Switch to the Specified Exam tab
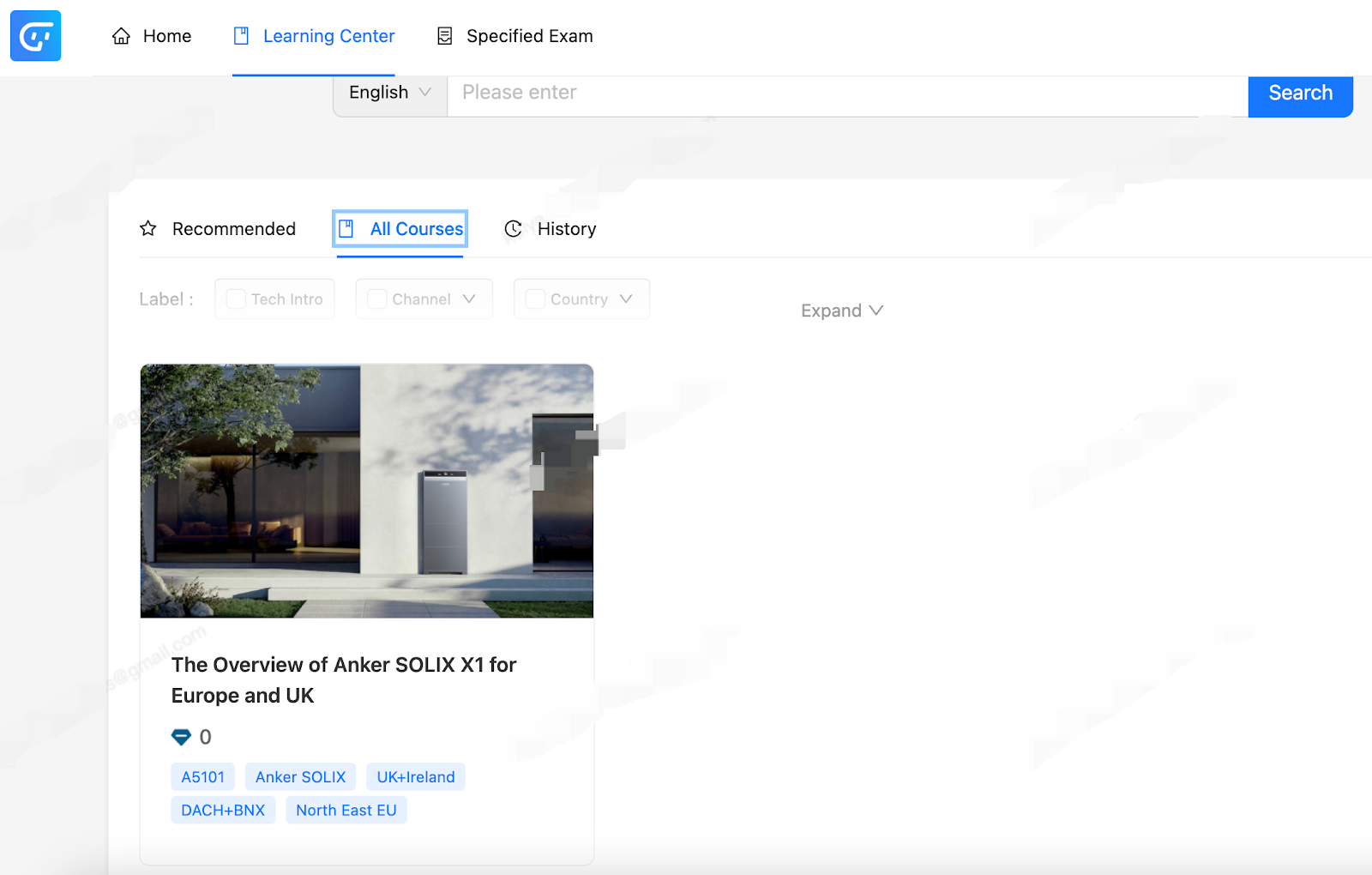 click(529, 36)
